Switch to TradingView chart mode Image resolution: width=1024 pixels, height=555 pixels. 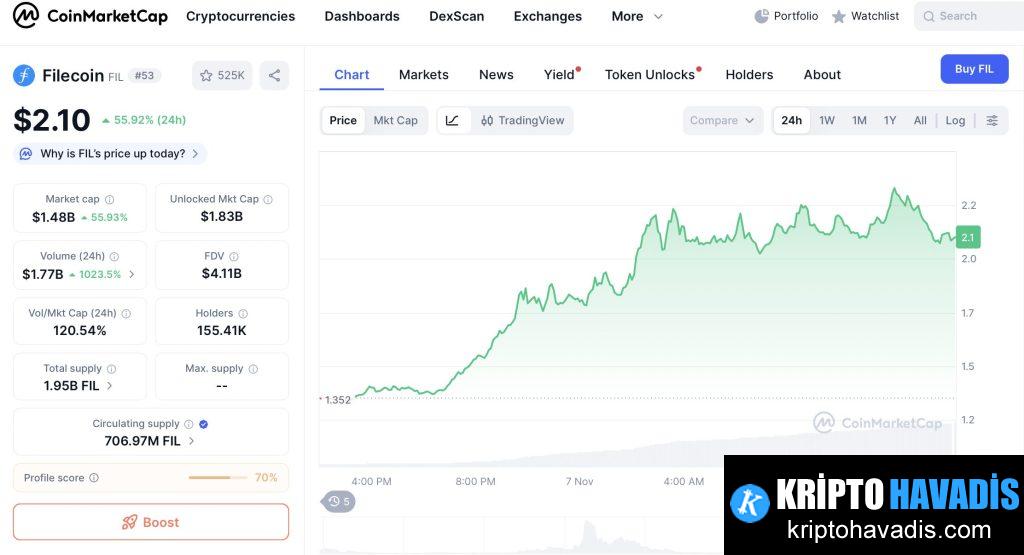point(522,120)
